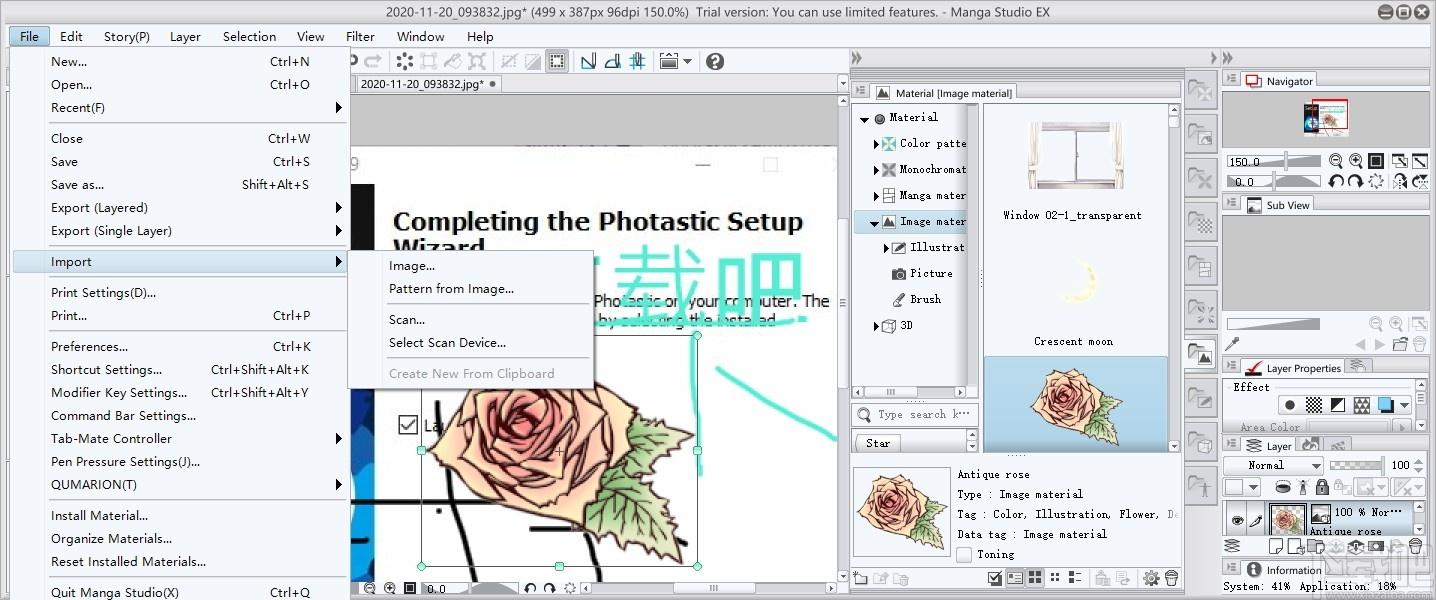1436x600 pixels.
Task: Click the Redo arrow icon
Action: pos(373,61)
